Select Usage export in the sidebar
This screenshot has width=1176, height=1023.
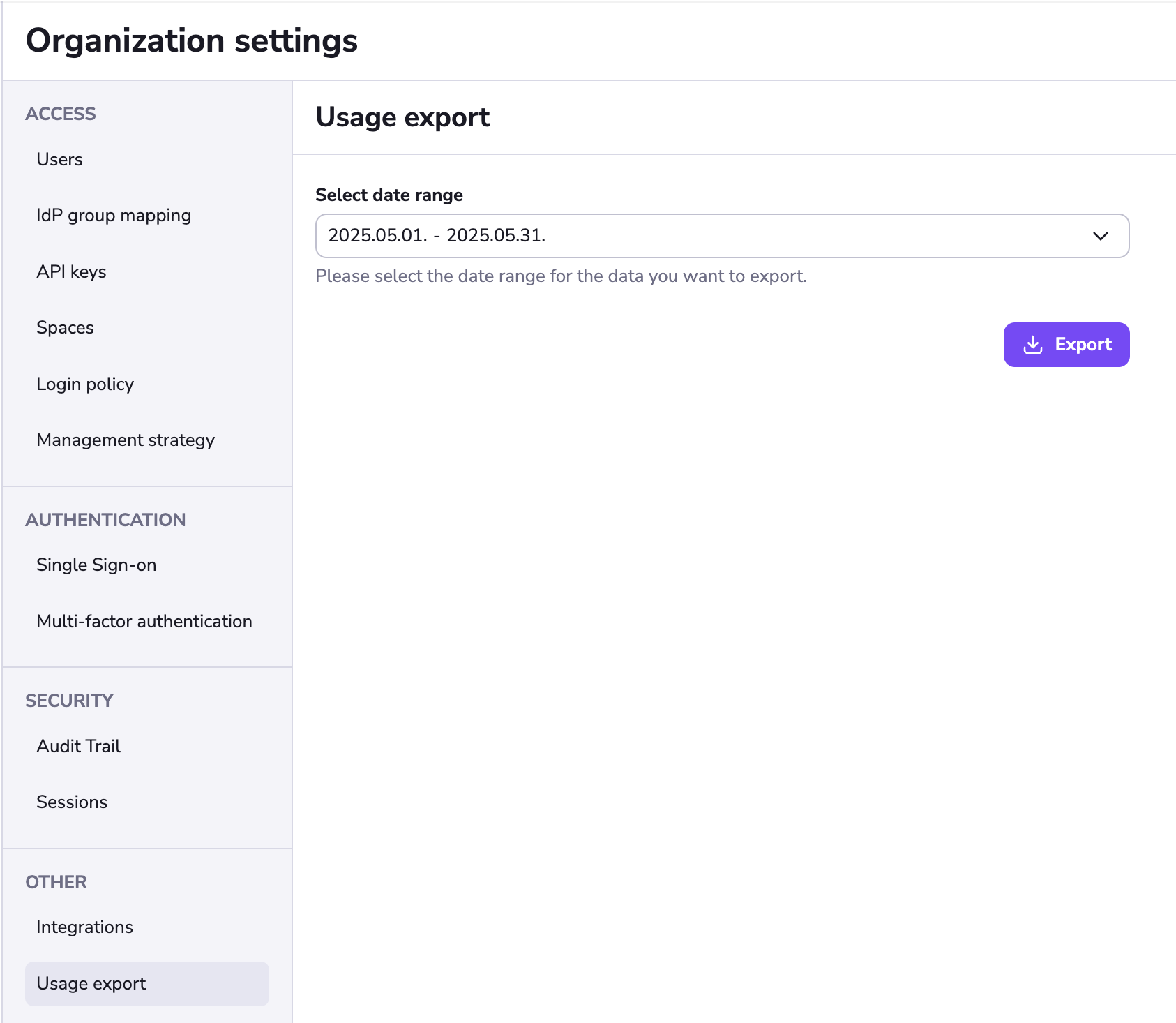tap(91, 984)
